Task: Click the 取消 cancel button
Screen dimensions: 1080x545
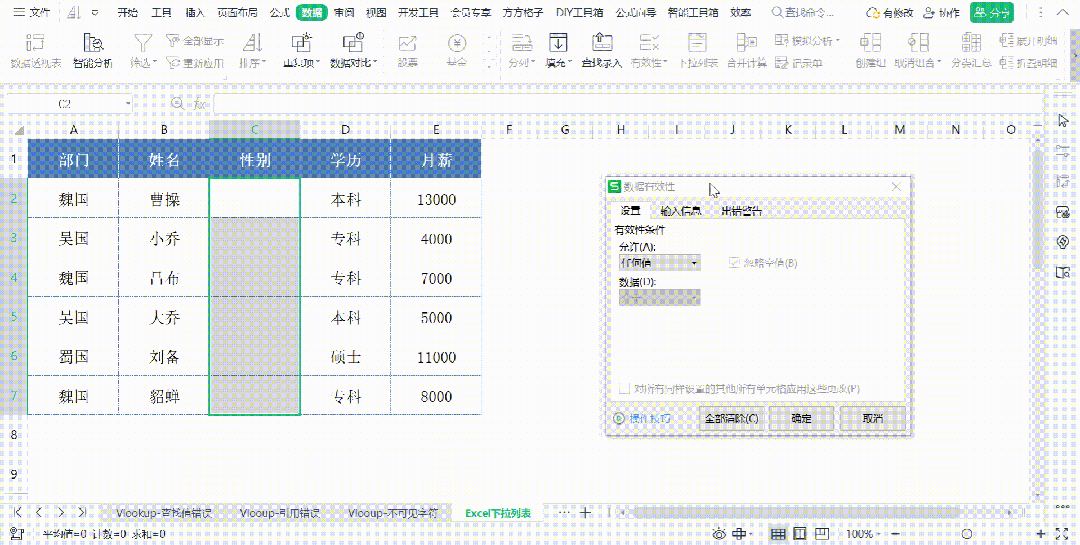Action: (x=873, y=418)
